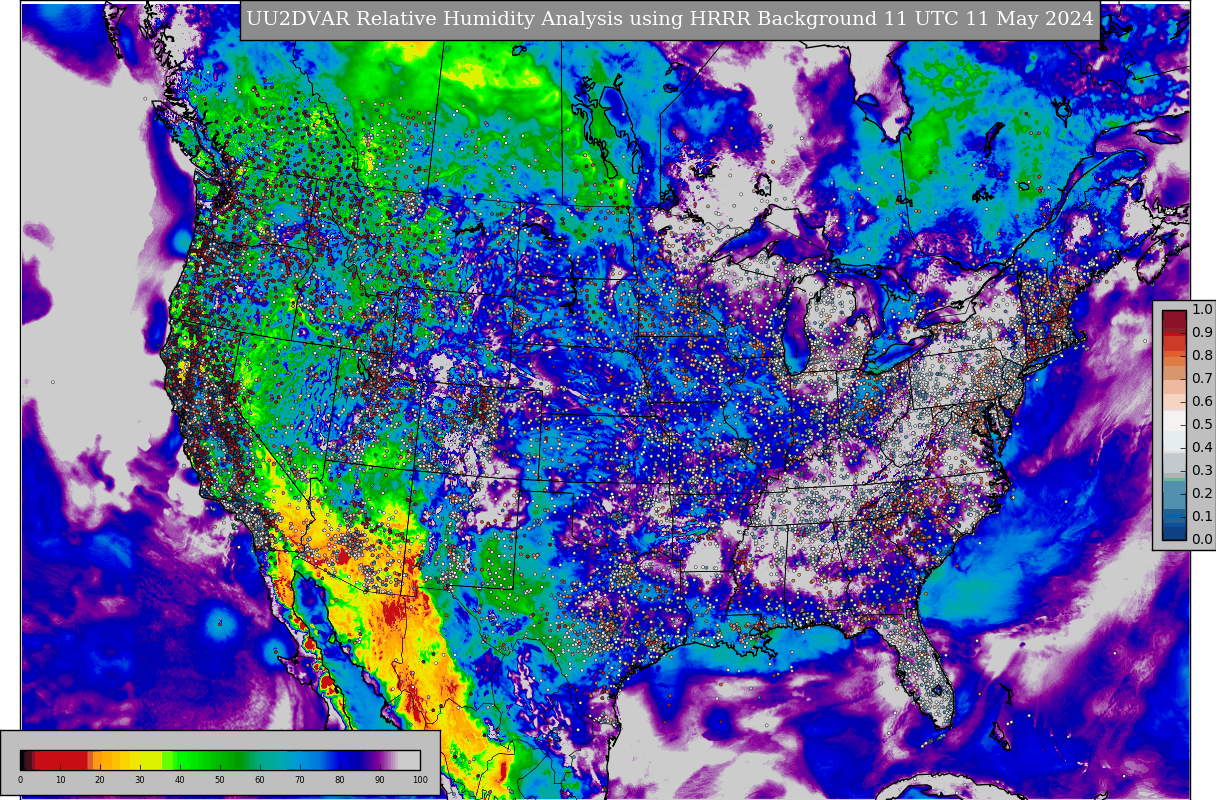Pick the dark red top swatch of right colorbar
Viewport: 1216px width, 800px height.
pyautogui.click(x=1174, y=318)
